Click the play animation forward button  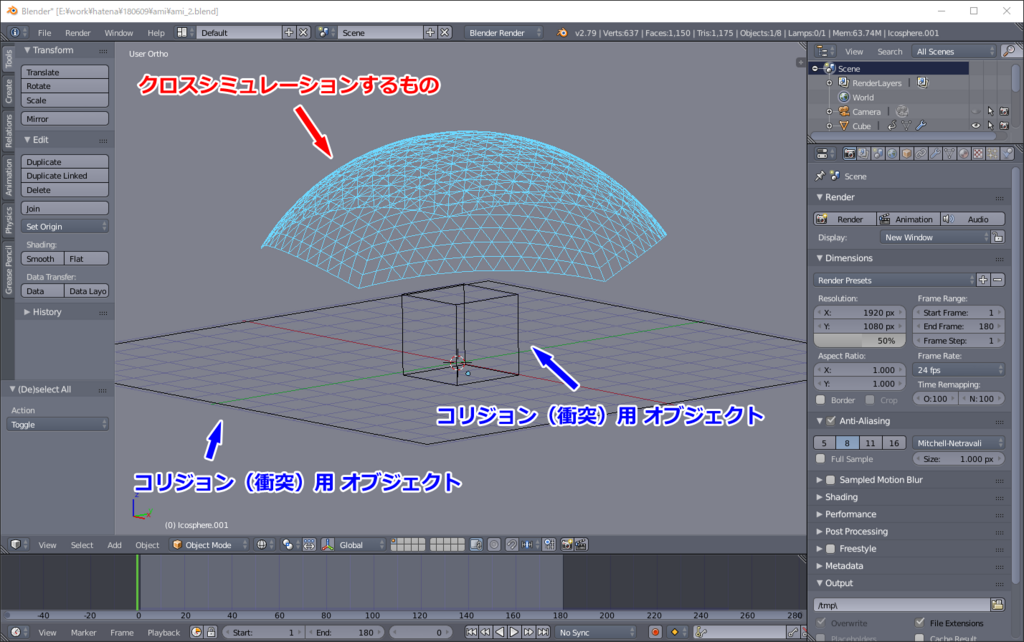[x=514, y=632]
